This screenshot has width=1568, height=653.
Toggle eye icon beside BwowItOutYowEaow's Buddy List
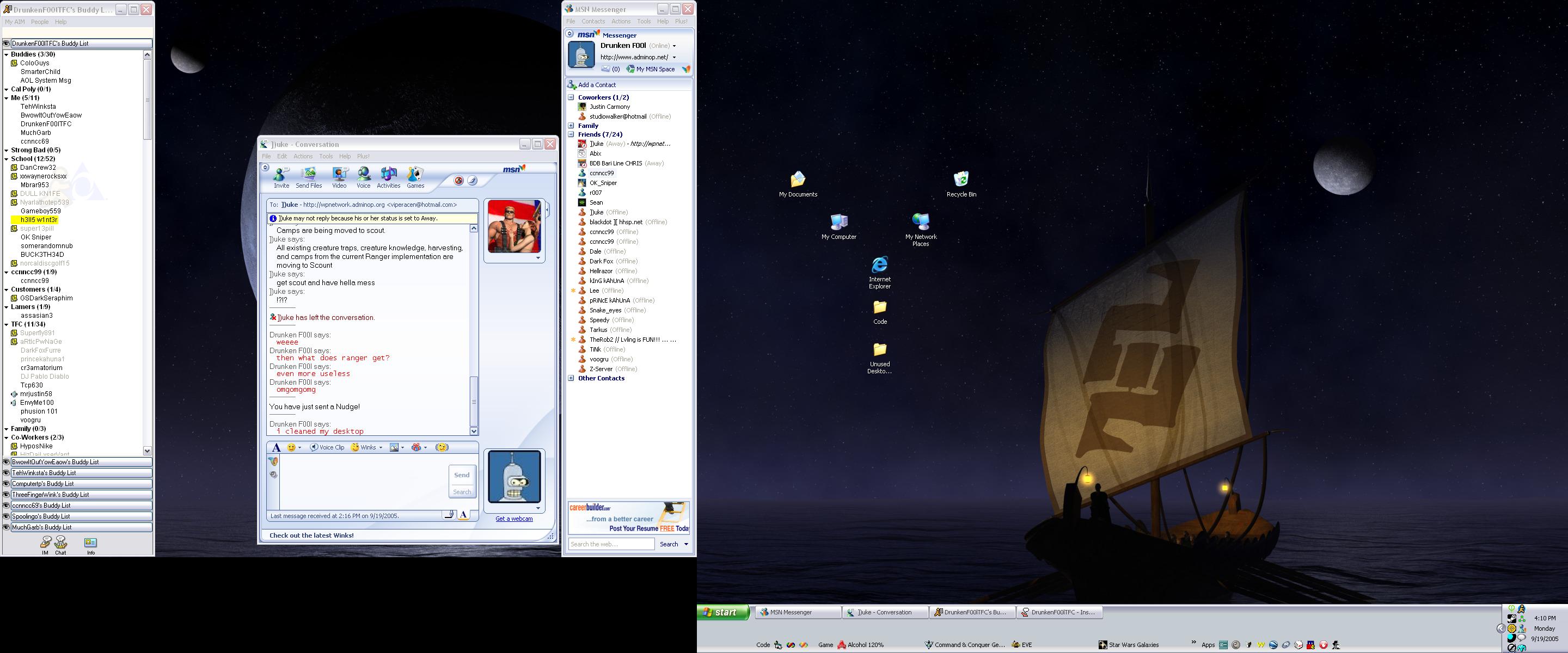(7, 462)
